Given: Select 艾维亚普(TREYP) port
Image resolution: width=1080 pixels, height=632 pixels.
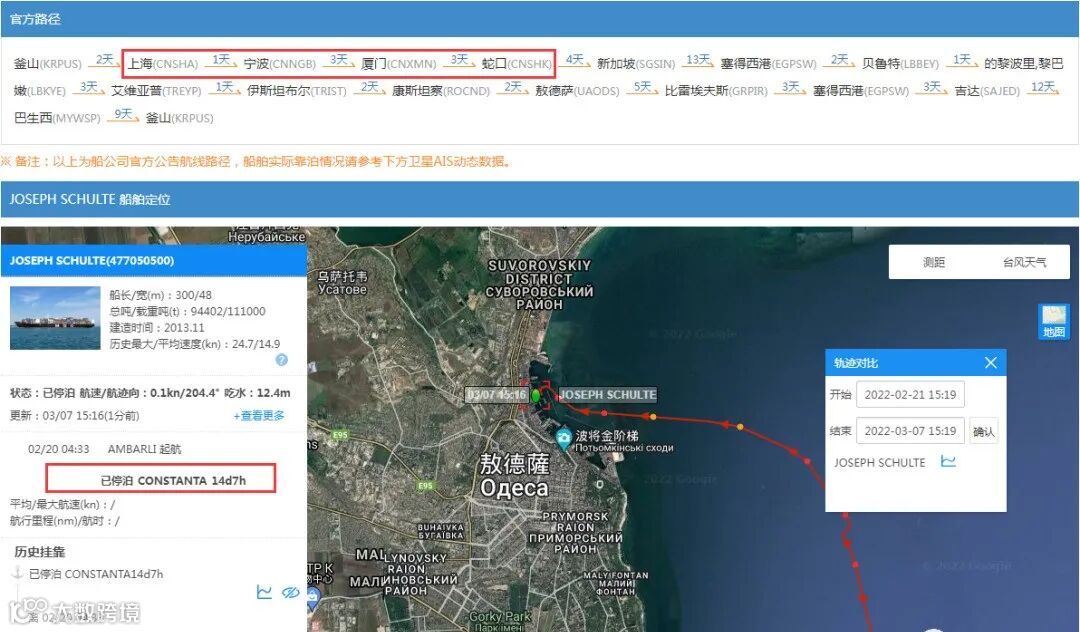Looking at the screenshot, I should pyautogui.click(x=156, y=90).
